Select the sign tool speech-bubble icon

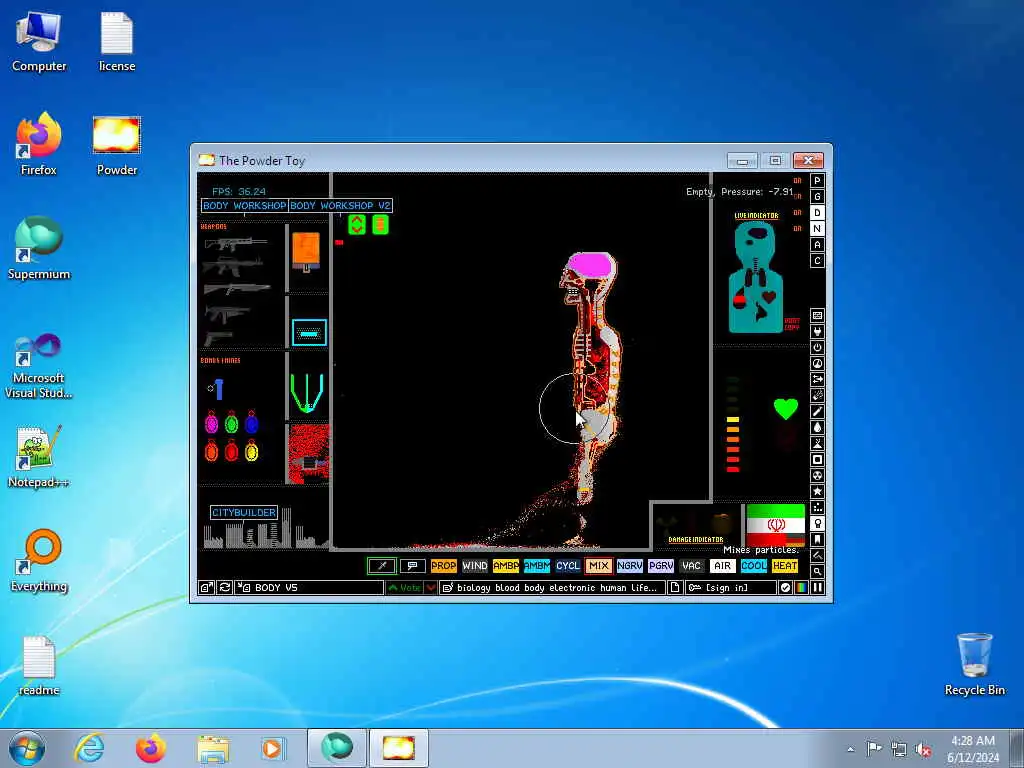tap(413, 566)
